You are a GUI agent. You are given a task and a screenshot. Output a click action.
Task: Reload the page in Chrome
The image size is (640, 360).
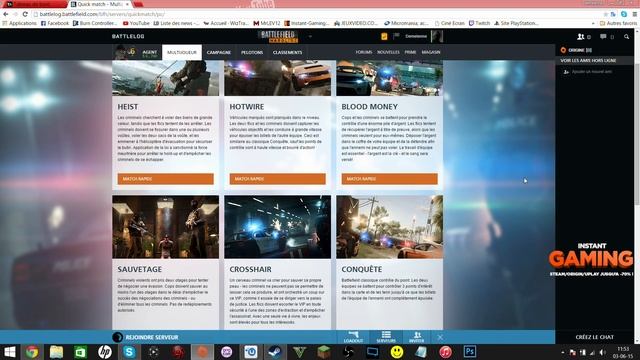[x=25, y=14]
